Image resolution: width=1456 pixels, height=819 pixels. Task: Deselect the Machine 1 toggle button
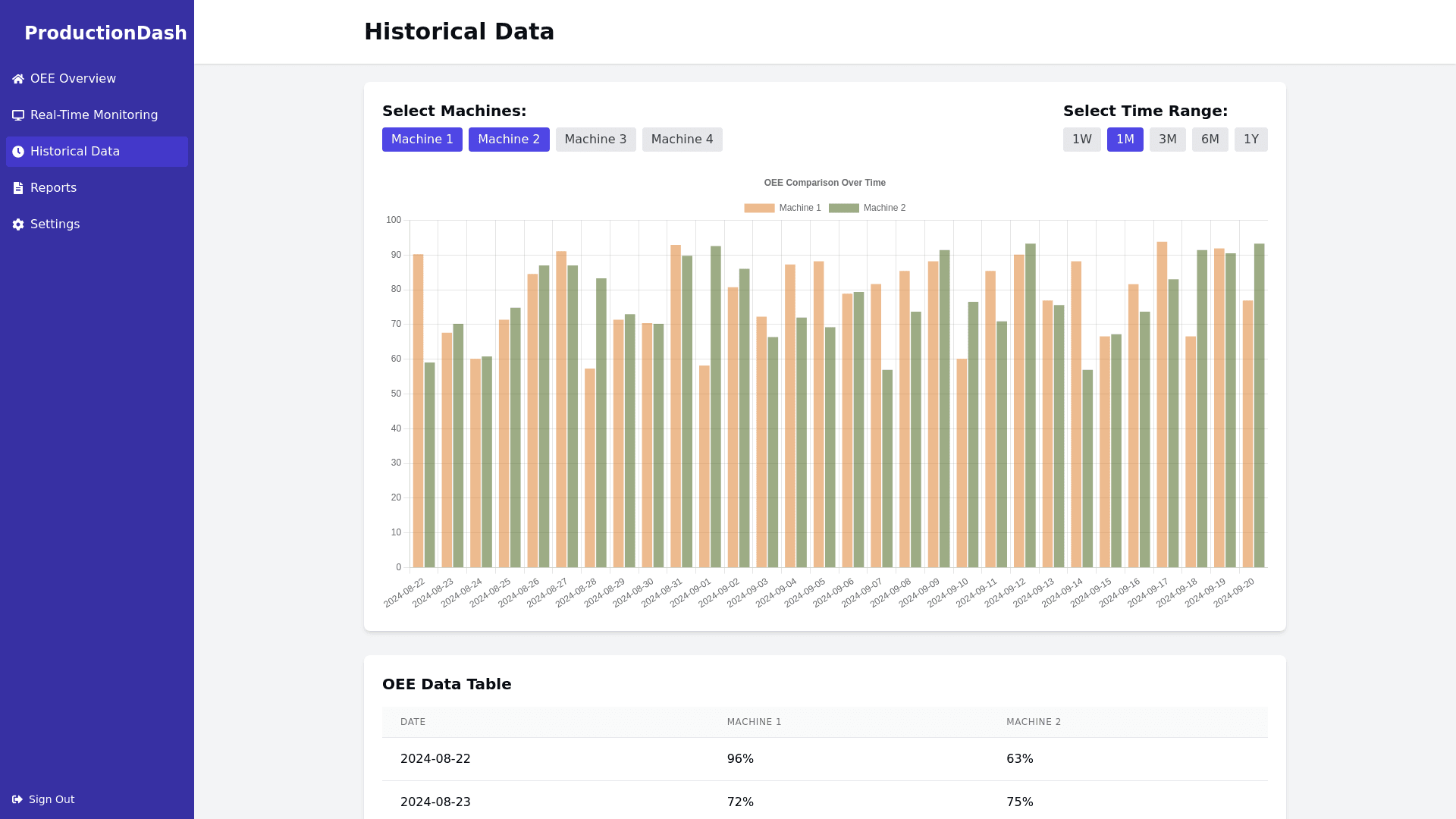[x=422, y=140]
